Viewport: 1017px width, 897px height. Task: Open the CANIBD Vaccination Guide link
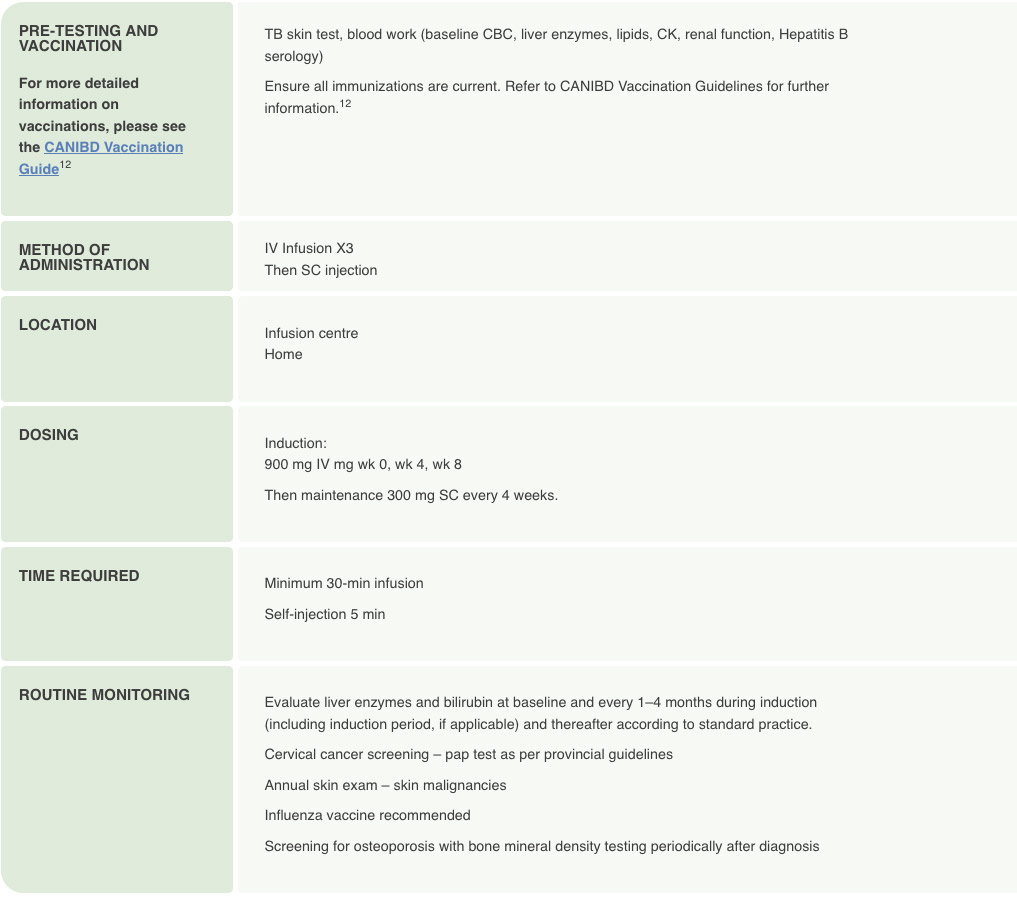pyautogui.click(x=113, y=147)
